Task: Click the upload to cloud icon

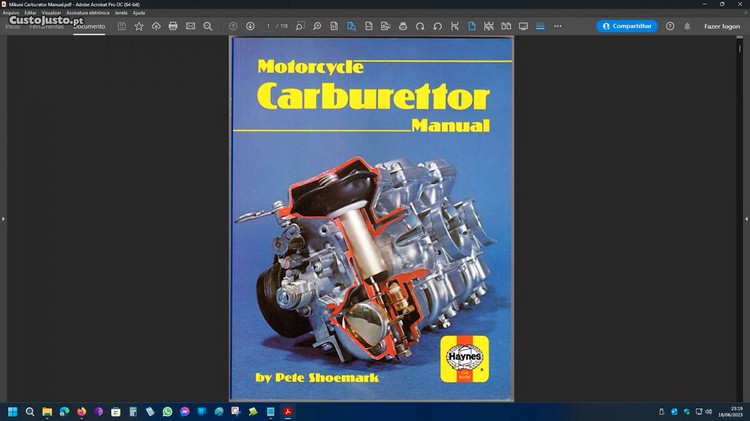Action: [x=156, y=26]
